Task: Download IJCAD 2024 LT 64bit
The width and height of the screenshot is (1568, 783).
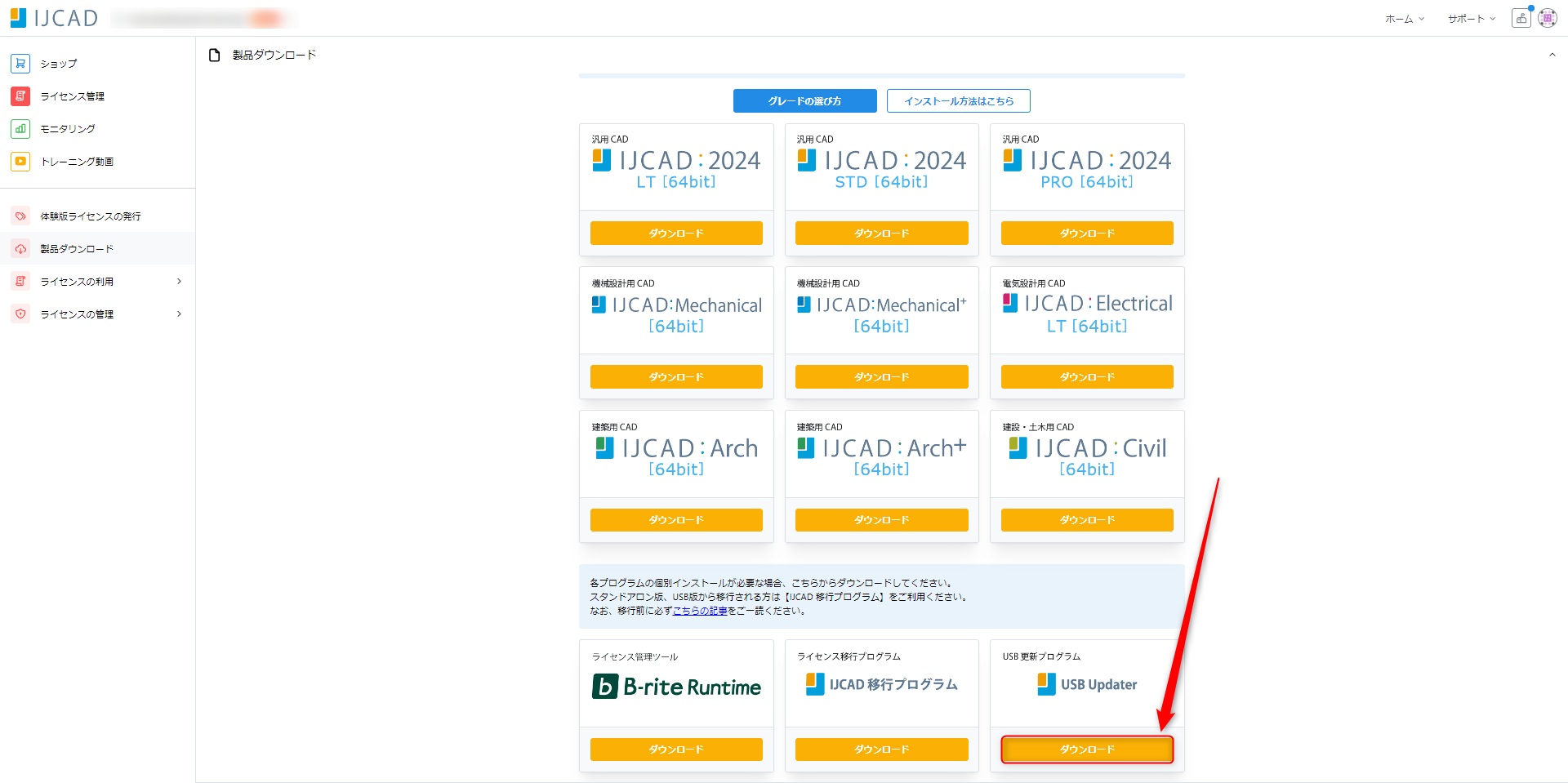Action: pyautogui.click(x=676, y=234)
